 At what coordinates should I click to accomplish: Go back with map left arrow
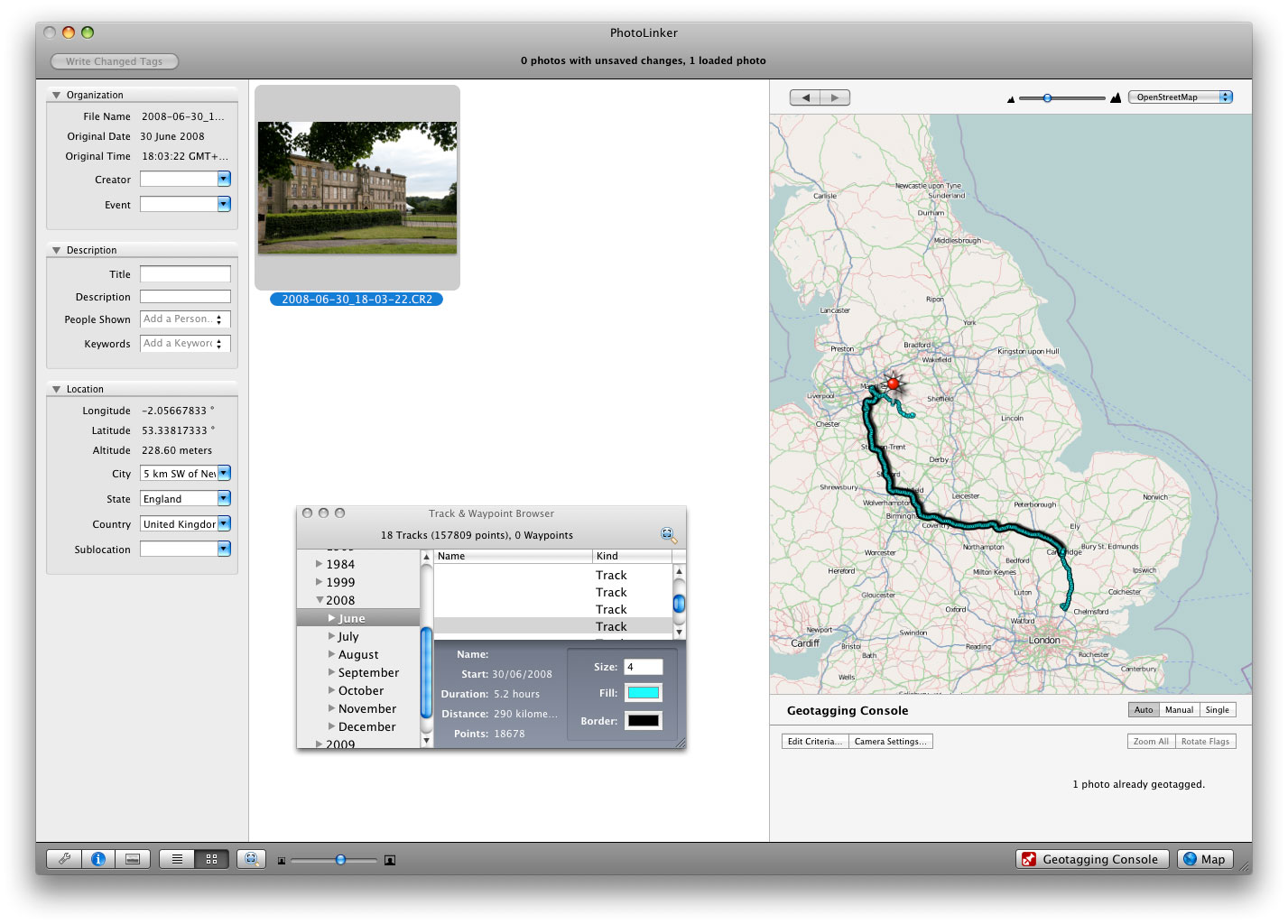click(x=805, y=97)
